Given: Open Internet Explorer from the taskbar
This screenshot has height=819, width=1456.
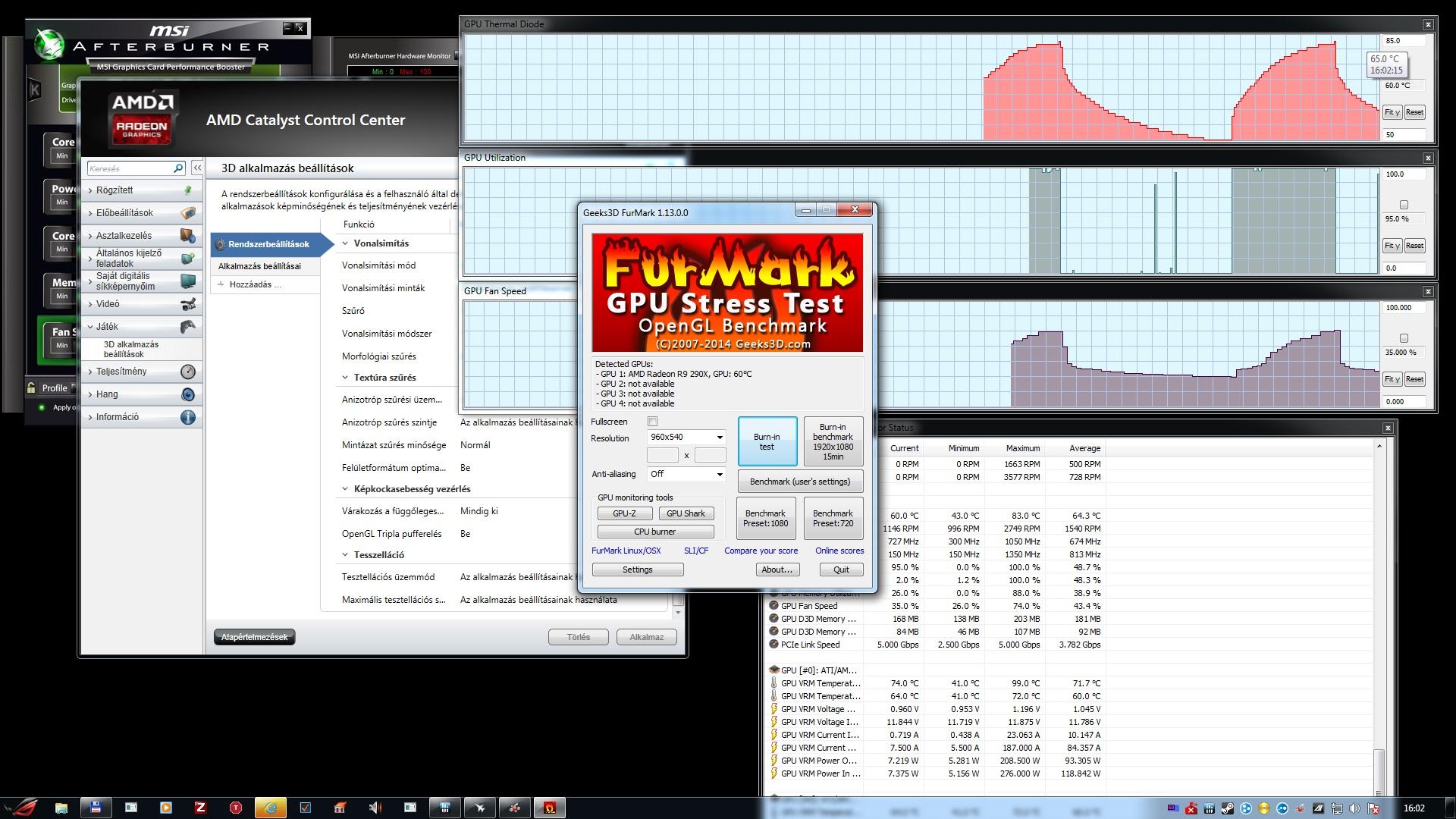Looking at the screenshot, I should tap(270, 808).
